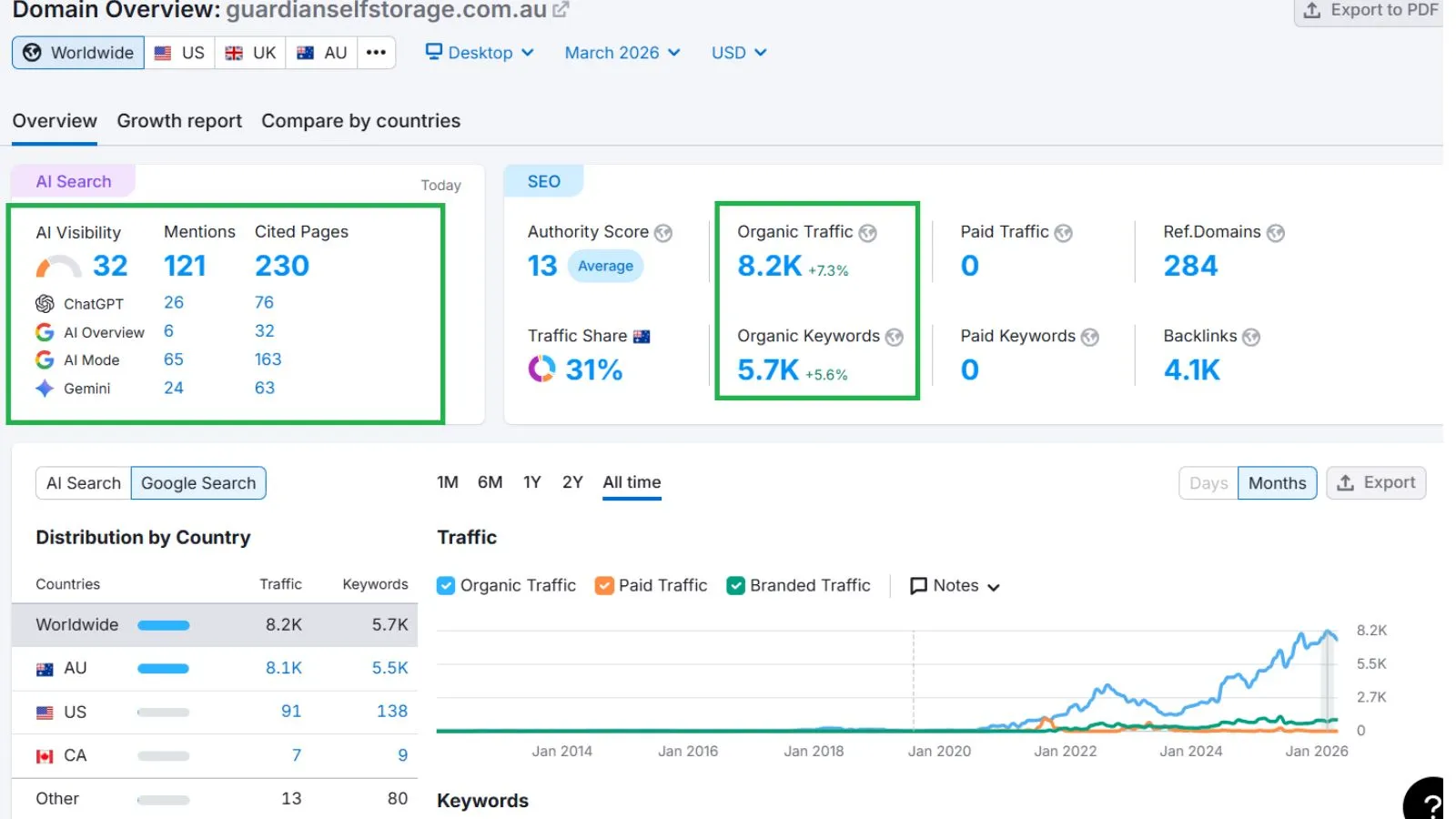Click the globe icon next to Organic Keywords

tap(895, 337)
